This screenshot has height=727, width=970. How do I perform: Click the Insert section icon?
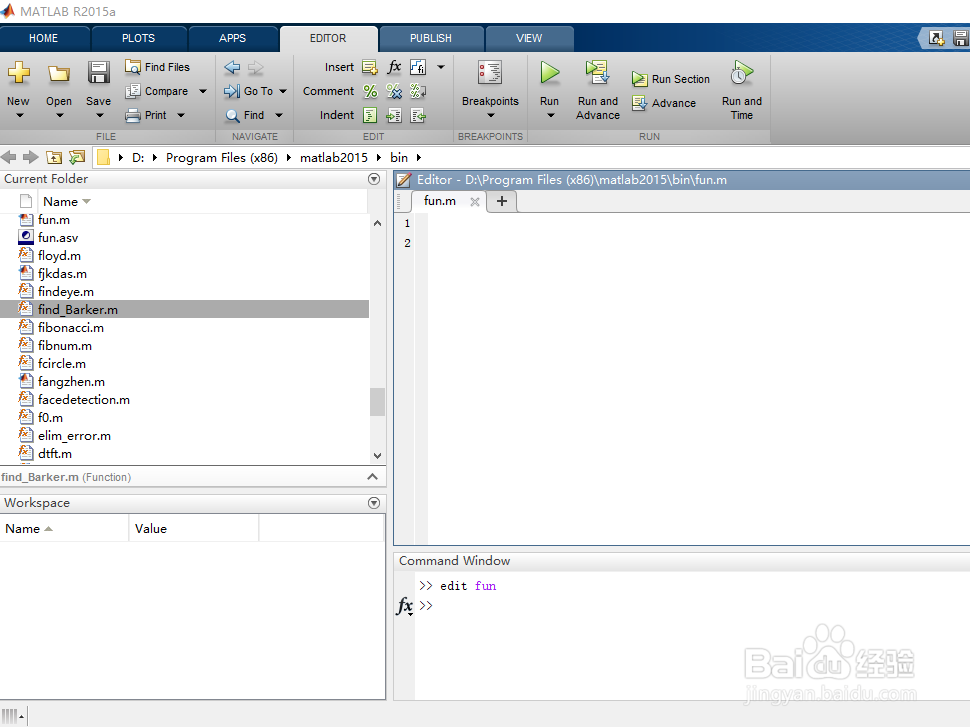tap(370, 67)
